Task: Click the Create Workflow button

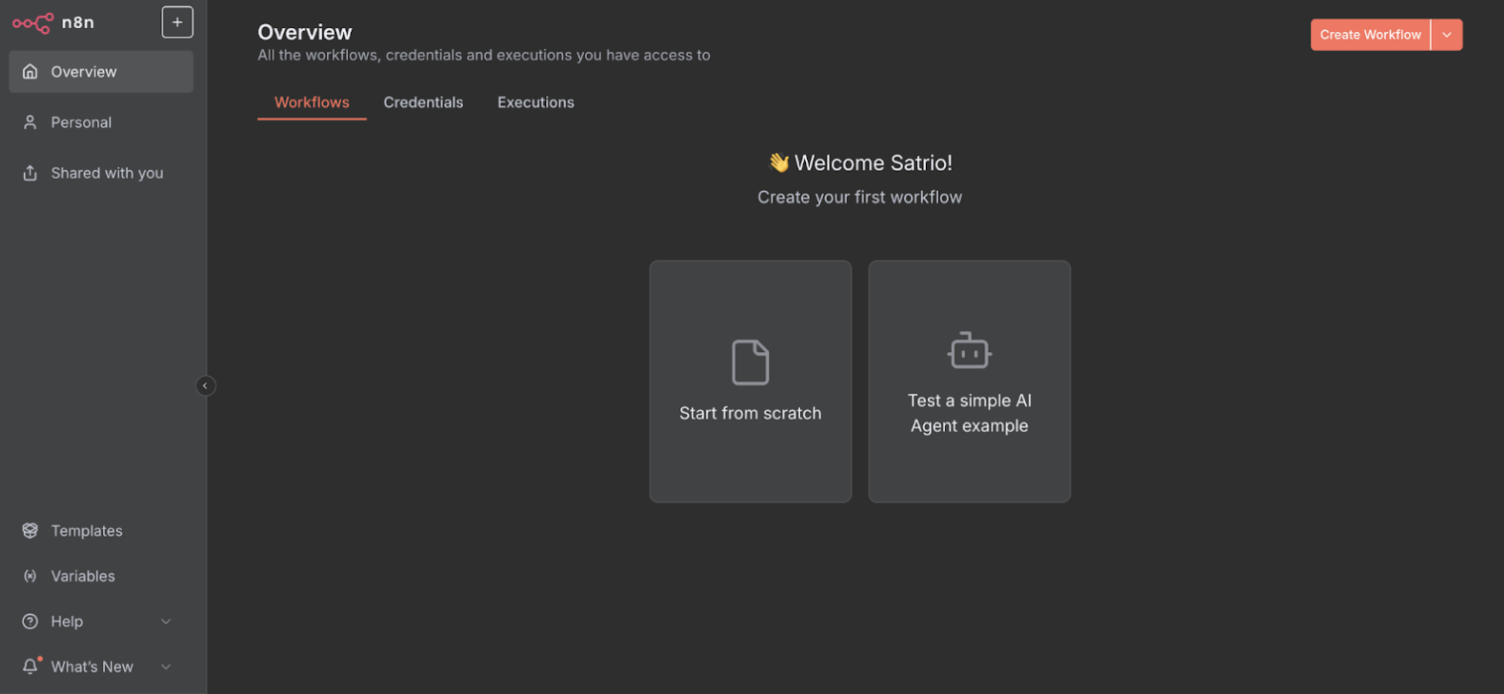Action: pos(1370,35)
